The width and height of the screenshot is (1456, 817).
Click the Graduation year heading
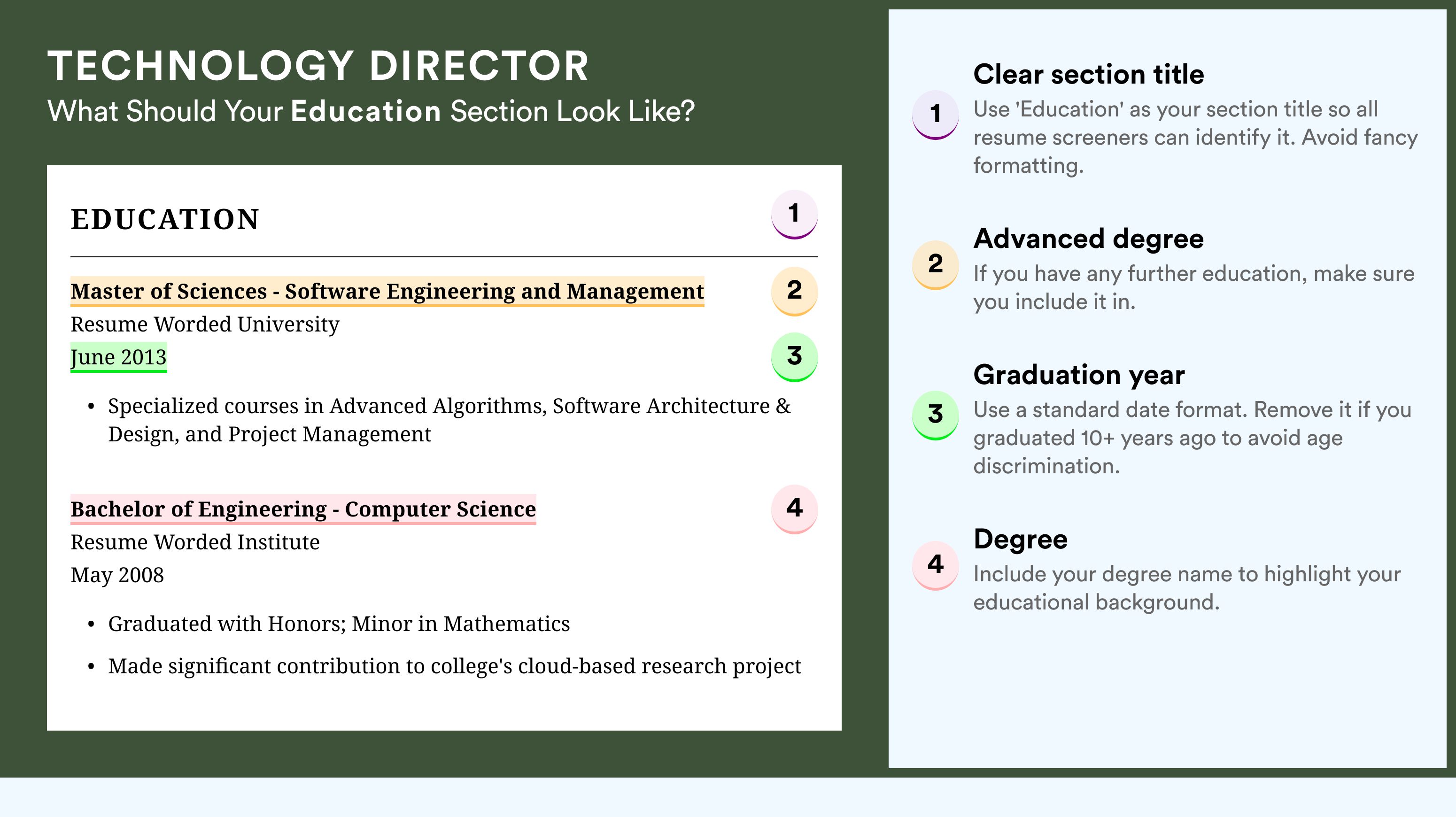[x=1079, y=375]
